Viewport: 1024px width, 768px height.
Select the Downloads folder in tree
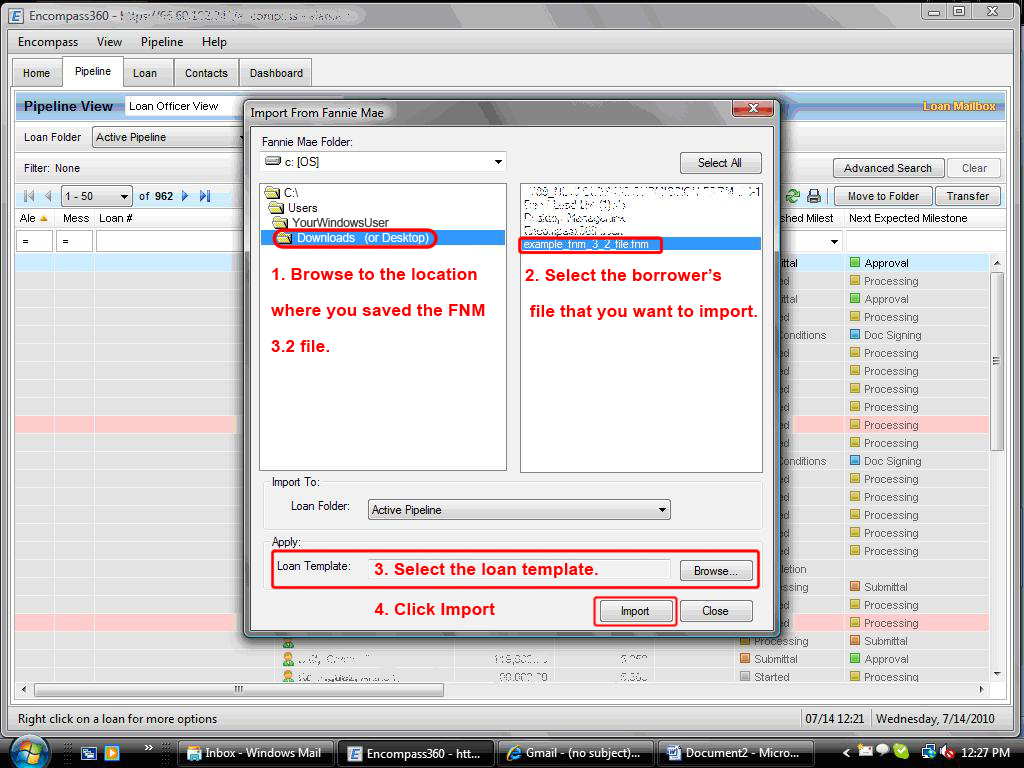[383, 238]
